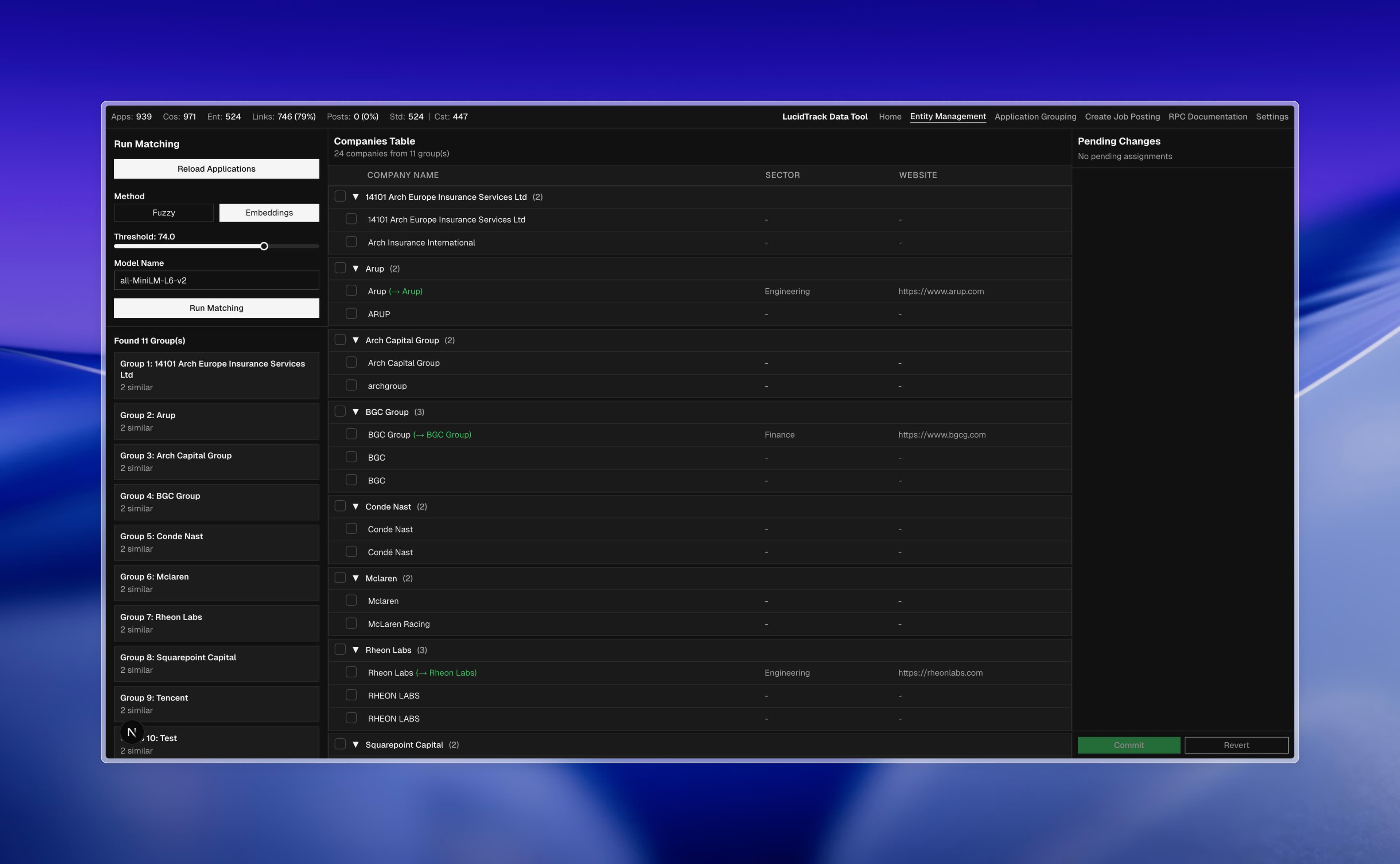This screenshot has width=1400, height=864.
Task: Tick the McLaren Racing row checkbox
Action: coord(351,623)
